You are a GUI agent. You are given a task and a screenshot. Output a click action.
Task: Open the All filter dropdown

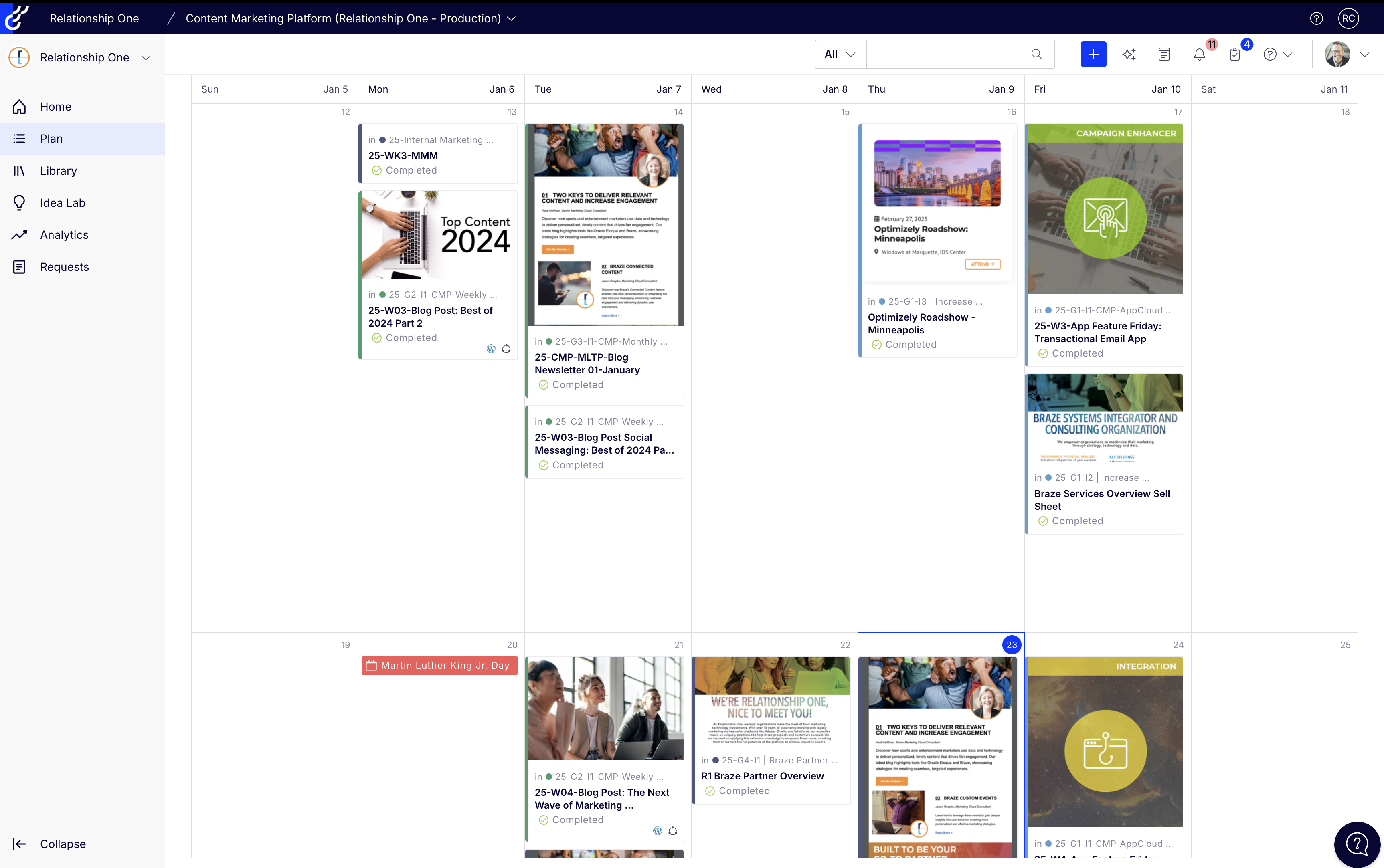pyautogui.click(x=838, y=54)
